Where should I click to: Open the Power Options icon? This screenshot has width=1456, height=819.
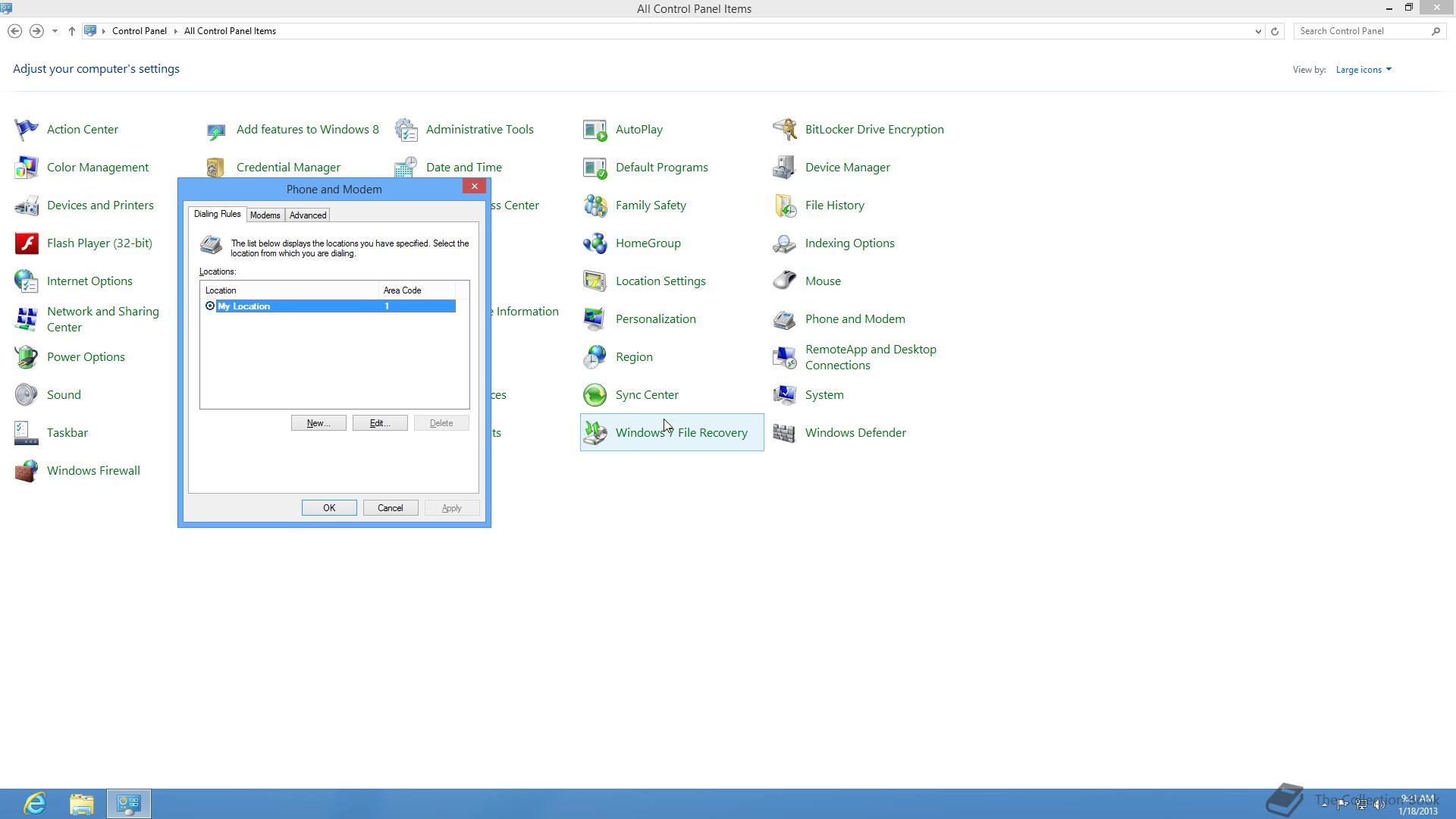(x=27, y=357)
